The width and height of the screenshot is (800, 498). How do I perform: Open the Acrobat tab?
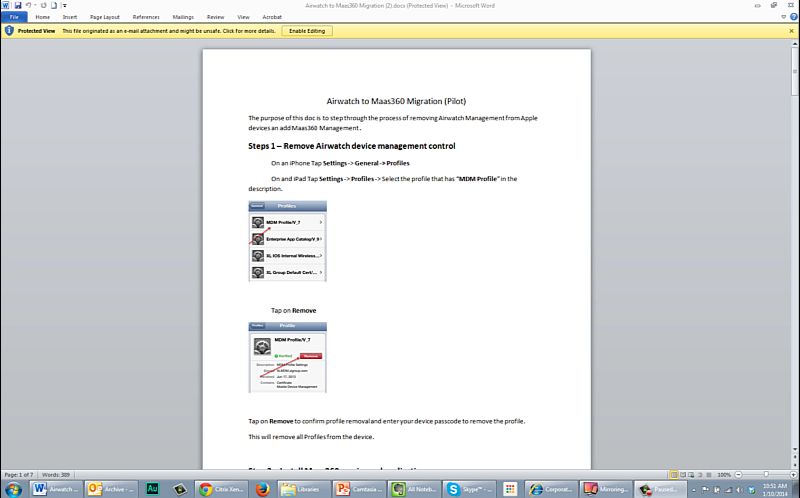(272, 17)
